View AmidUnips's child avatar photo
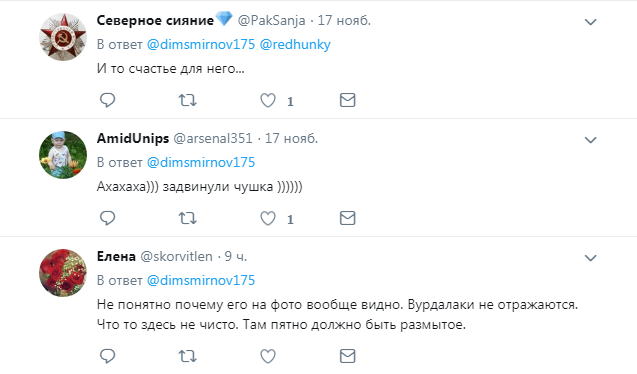Image resolution: width=637 pixels, height=374 pixels. [63, 155]
